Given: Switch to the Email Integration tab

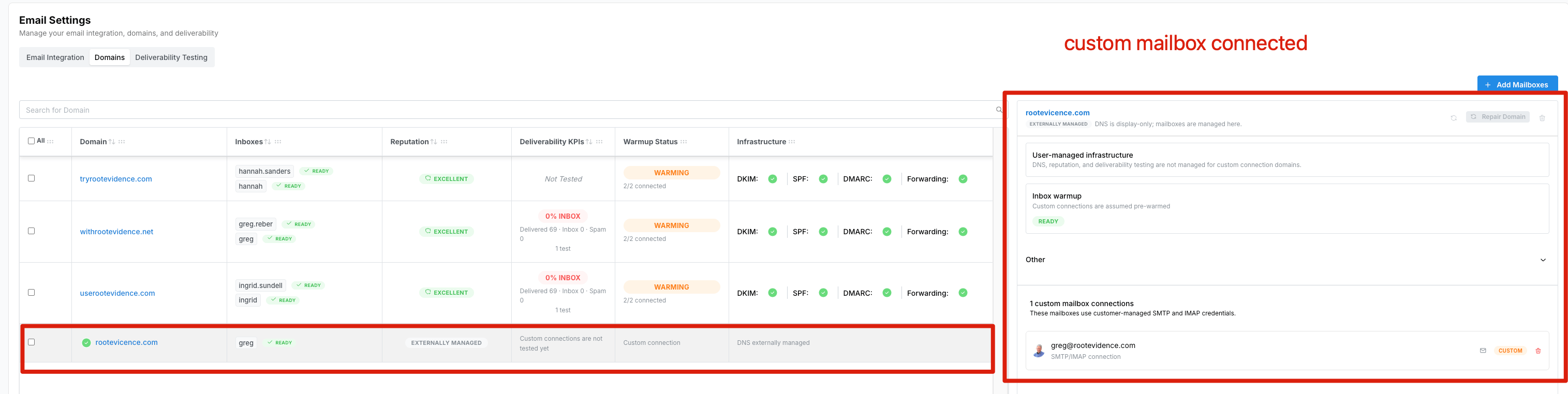Looking at the screenshot, I should [x=55, y=57].
